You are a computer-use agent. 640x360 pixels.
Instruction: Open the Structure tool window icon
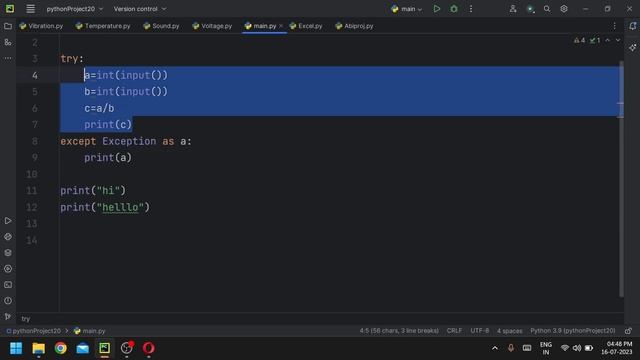[8, 42]
